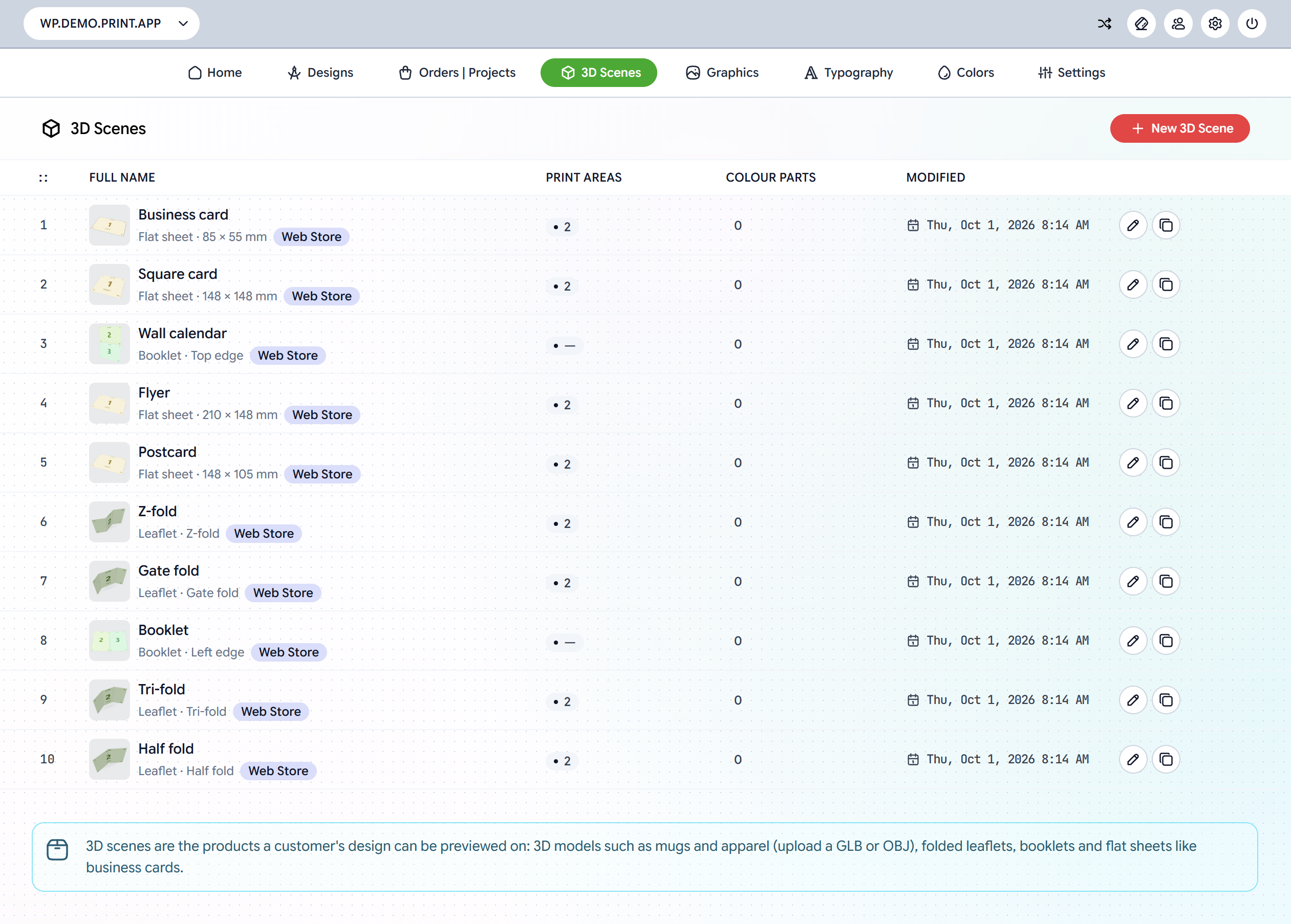
Task: Click the Postcard scene name
Action: pyautogui.click(x=167, y=452)
